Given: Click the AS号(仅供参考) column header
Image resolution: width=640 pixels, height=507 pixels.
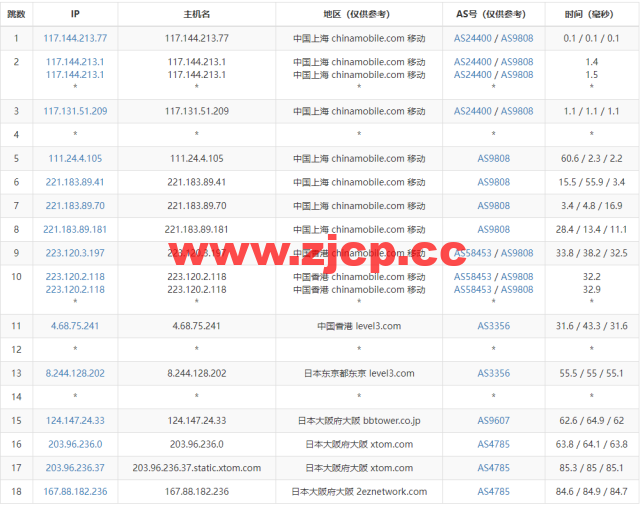Looking at the screenshot, I should 494,14.
